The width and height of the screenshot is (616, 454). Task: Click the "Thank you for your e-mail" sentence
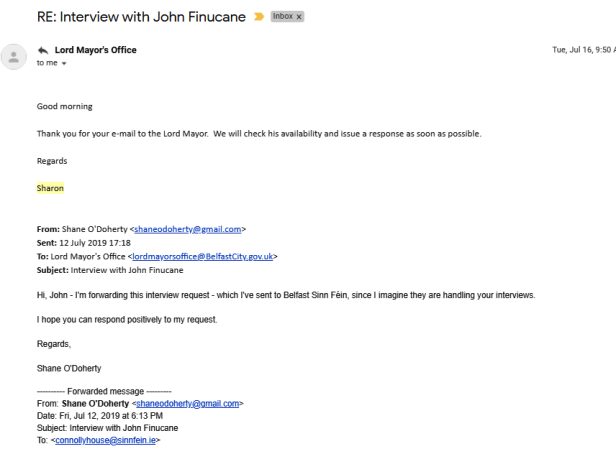click(259, 133)
